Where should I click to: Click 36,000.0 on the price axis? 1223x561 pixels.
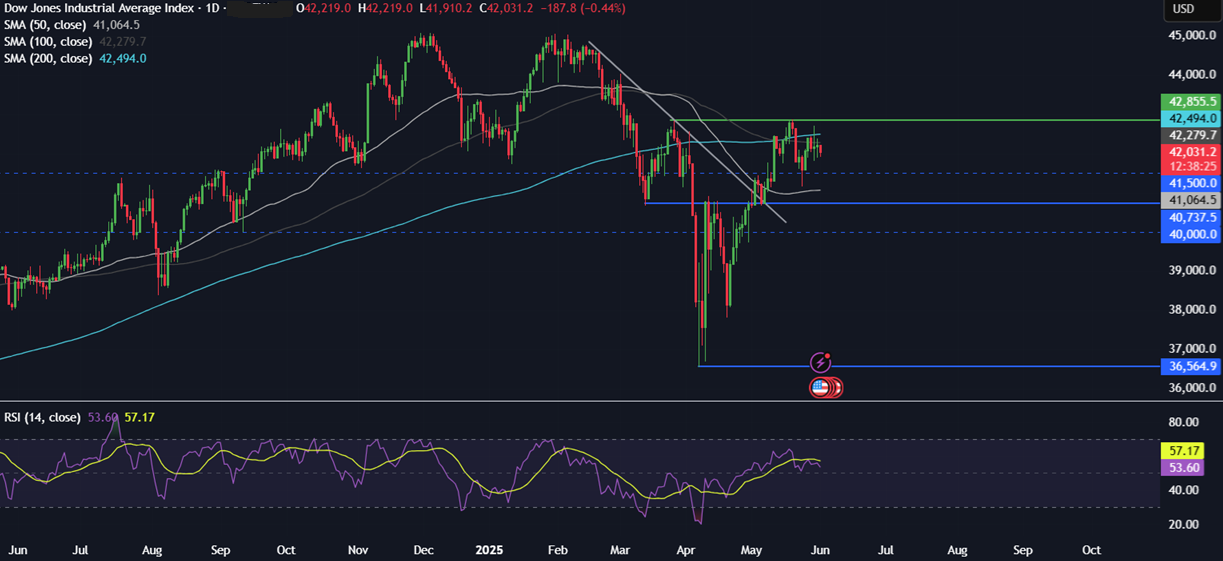(x=1192, y=388)
